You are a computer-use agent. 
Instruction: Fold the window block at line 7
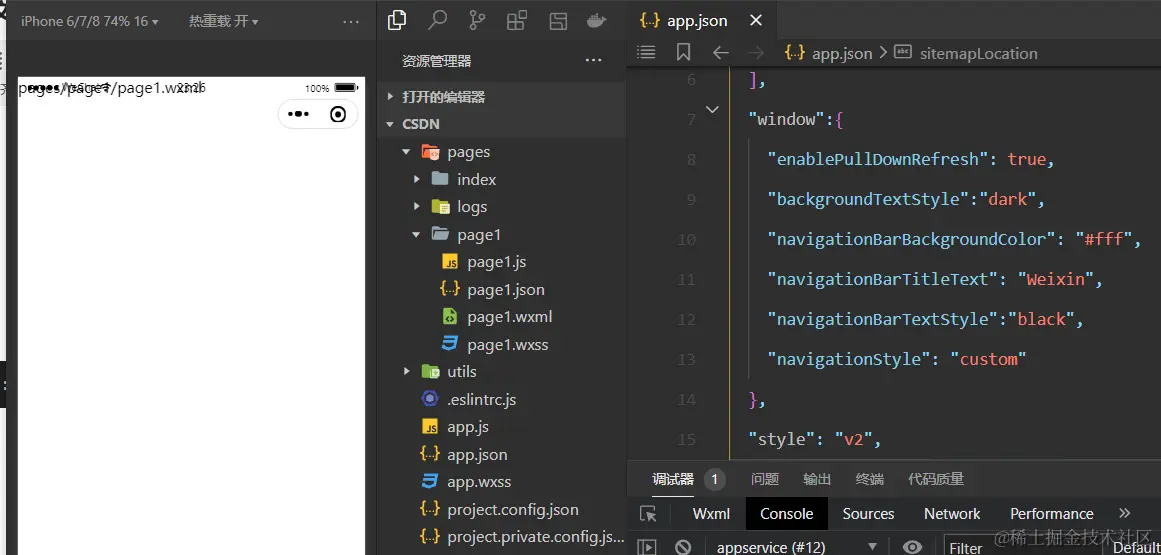pyautogui.click(x=712, y=110)
